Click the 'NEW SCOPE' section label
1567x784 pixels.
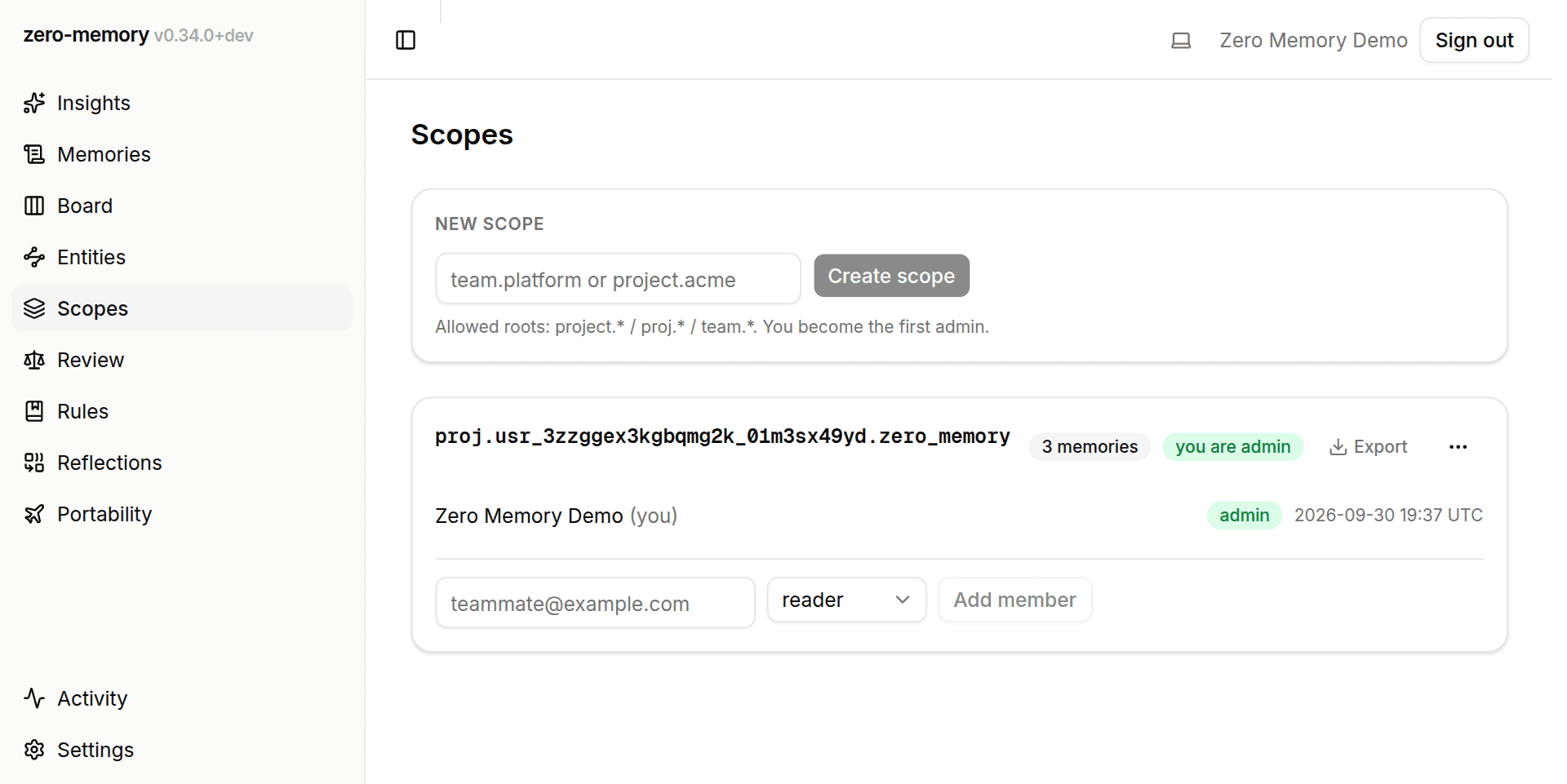point(490,224)
